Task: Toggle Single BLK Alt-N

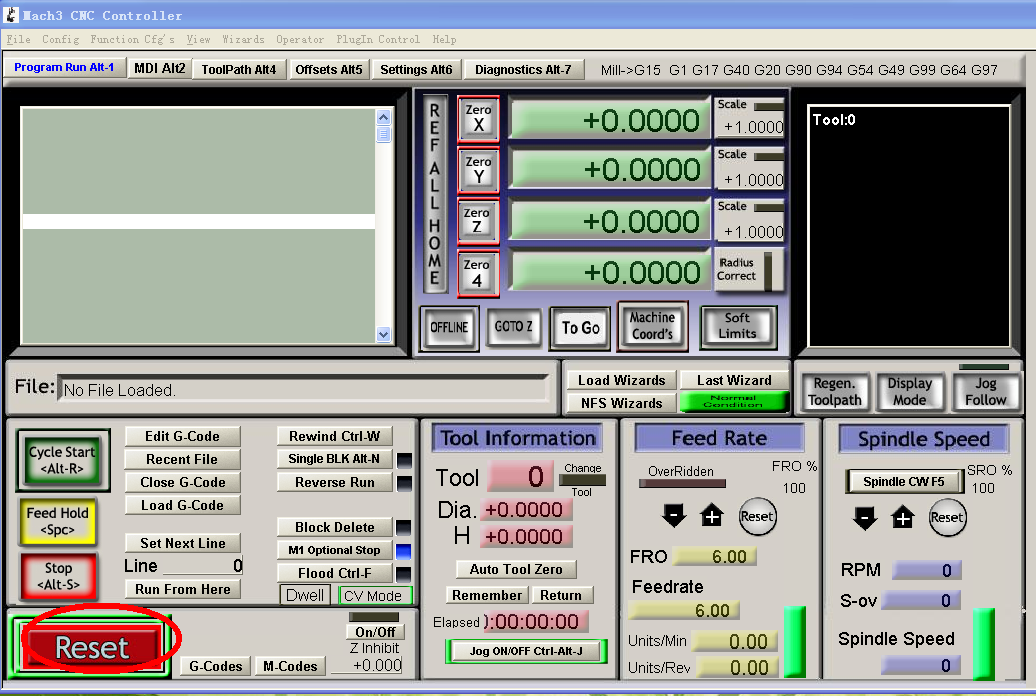Action: tap(334, 459)
